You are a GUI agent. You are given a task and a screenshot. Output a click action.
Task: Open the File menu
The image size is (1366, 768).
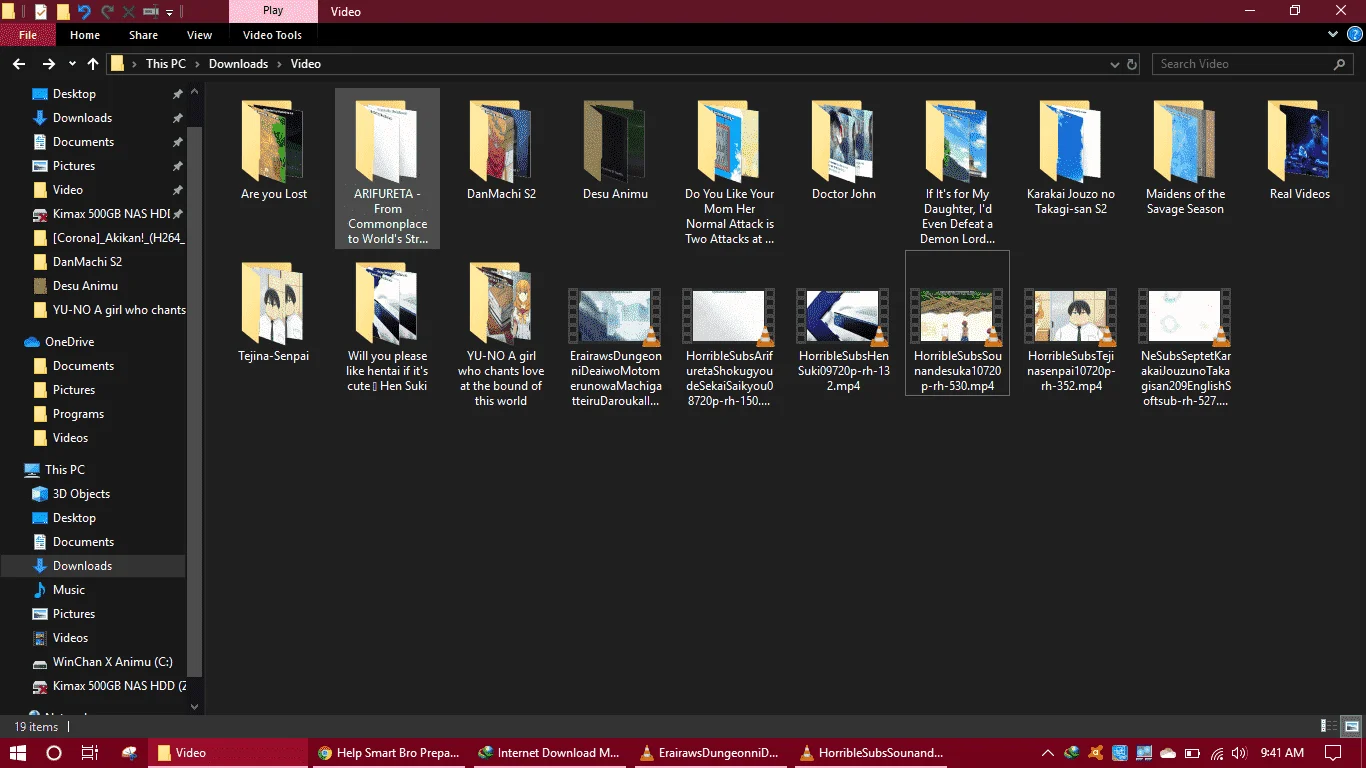(28, 35)
